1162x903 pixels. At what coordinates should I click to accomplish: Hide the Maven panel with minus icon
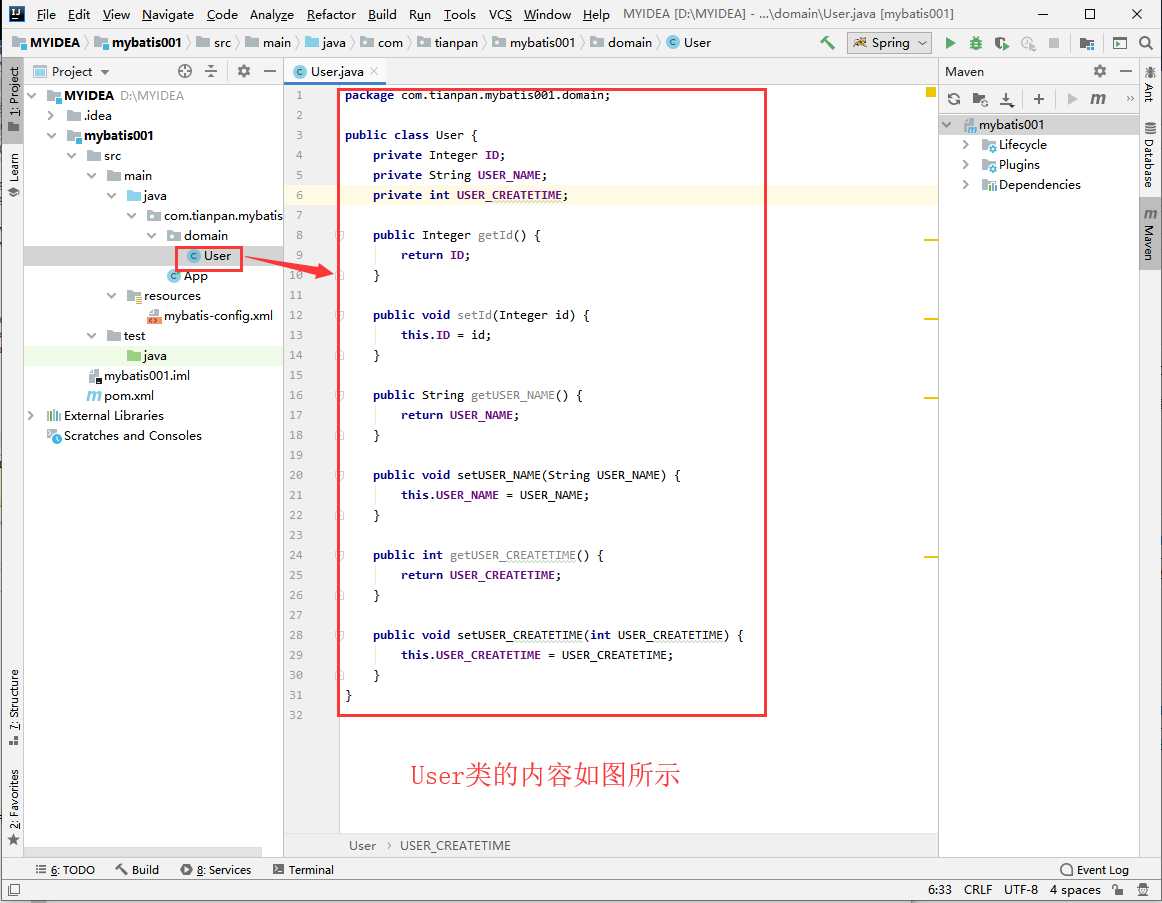1126,71
